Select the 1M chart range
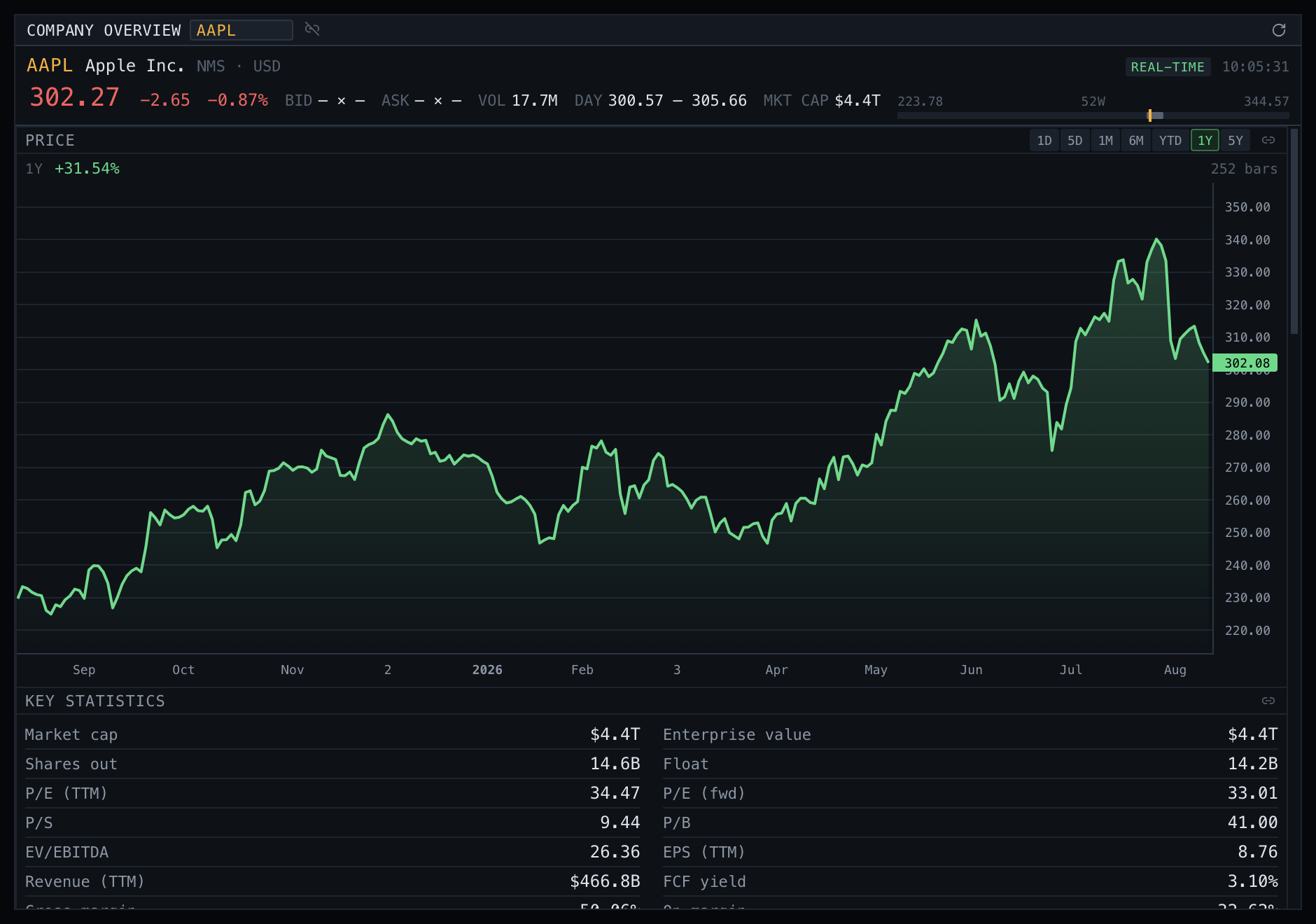The image size is (1316, 924). pos(1106,141)
